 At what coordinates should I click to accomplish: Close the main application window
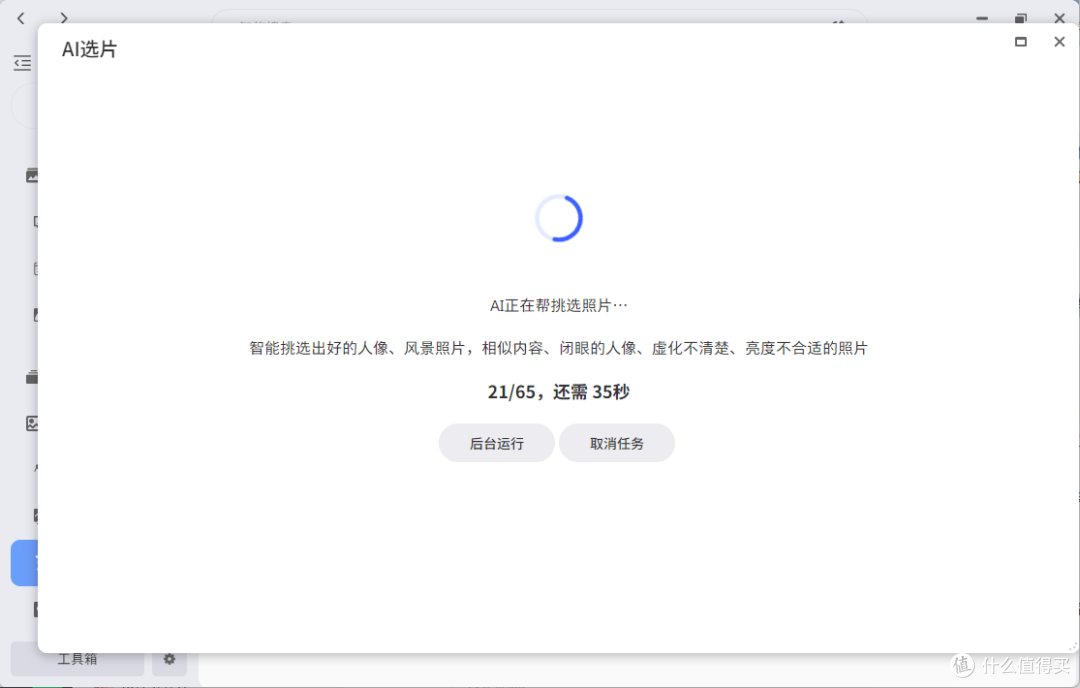pos(1059,18)
